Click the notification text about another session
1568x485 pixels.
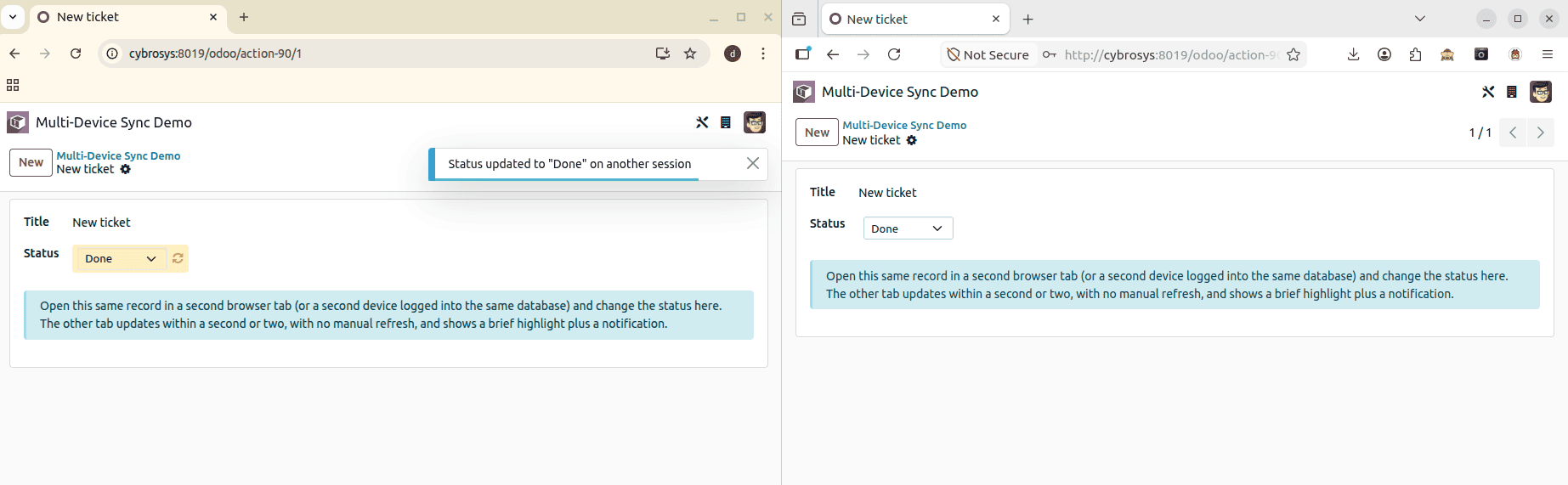pos(569,164)
